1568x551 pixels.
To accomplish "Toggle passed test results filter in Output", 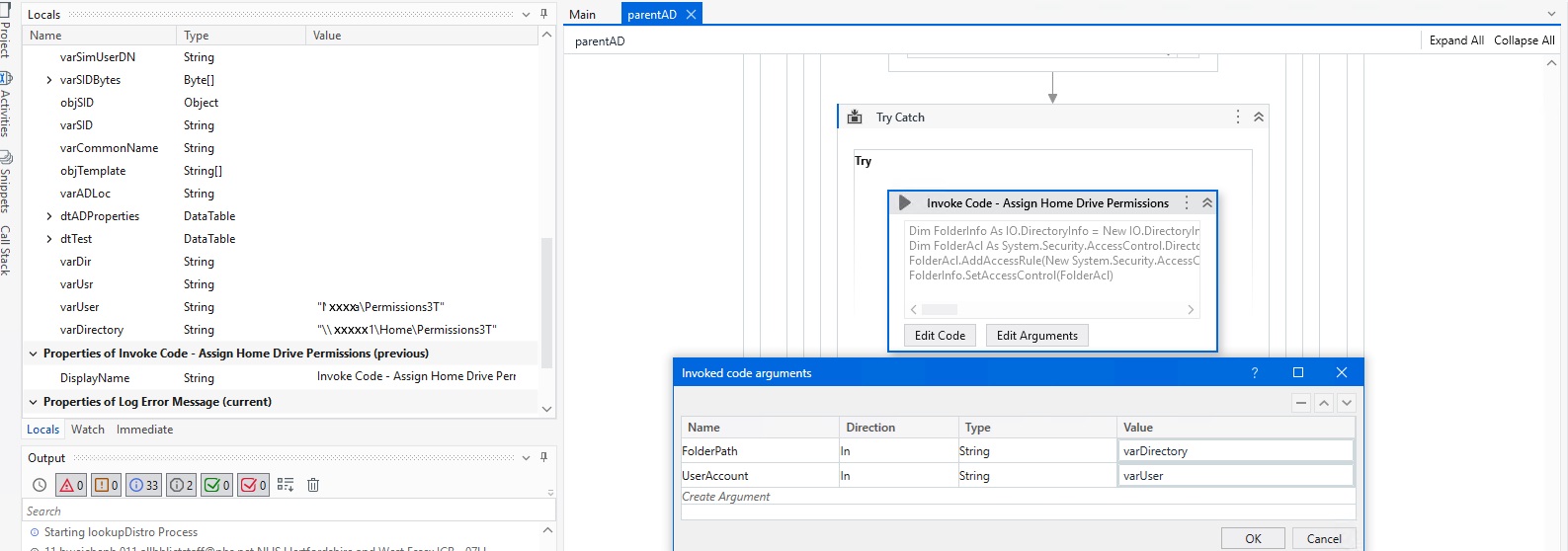I will [217, 485].
